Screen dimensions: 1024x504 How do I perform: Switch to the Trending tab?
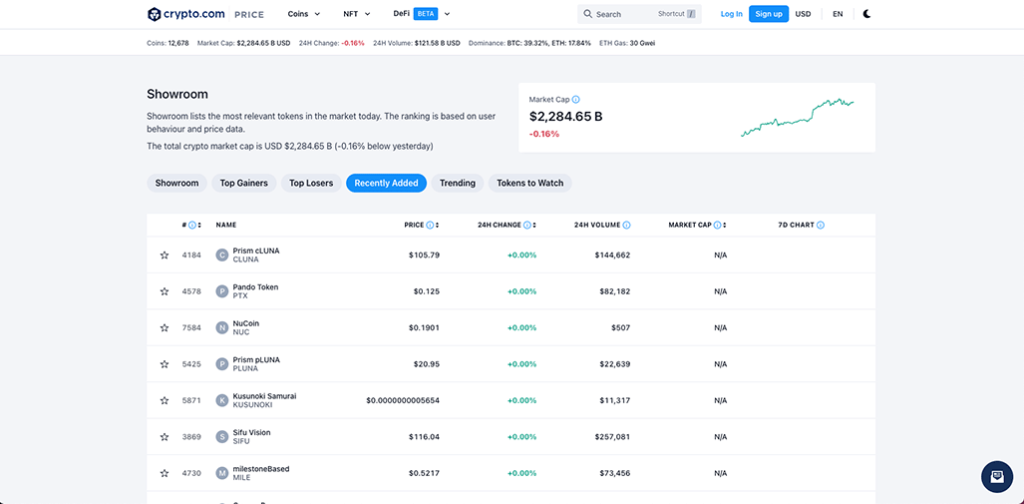pyautogui.click(x=457, y=183)
